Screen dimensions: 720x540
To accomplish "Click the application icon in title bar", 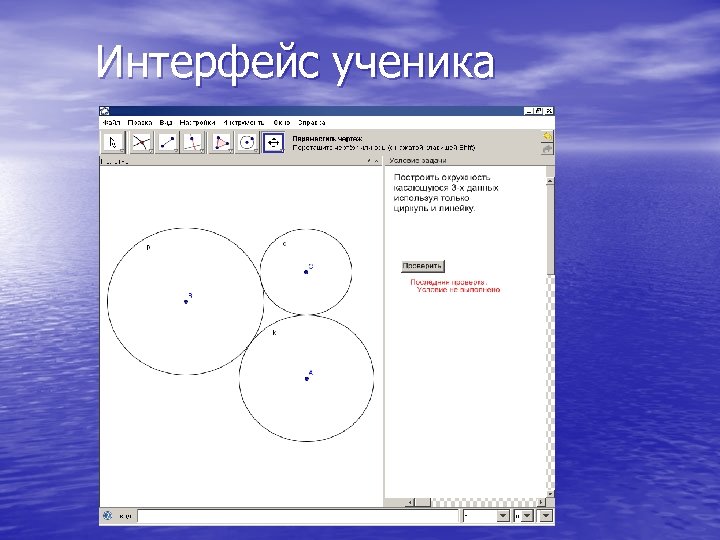I will [105, 111].
